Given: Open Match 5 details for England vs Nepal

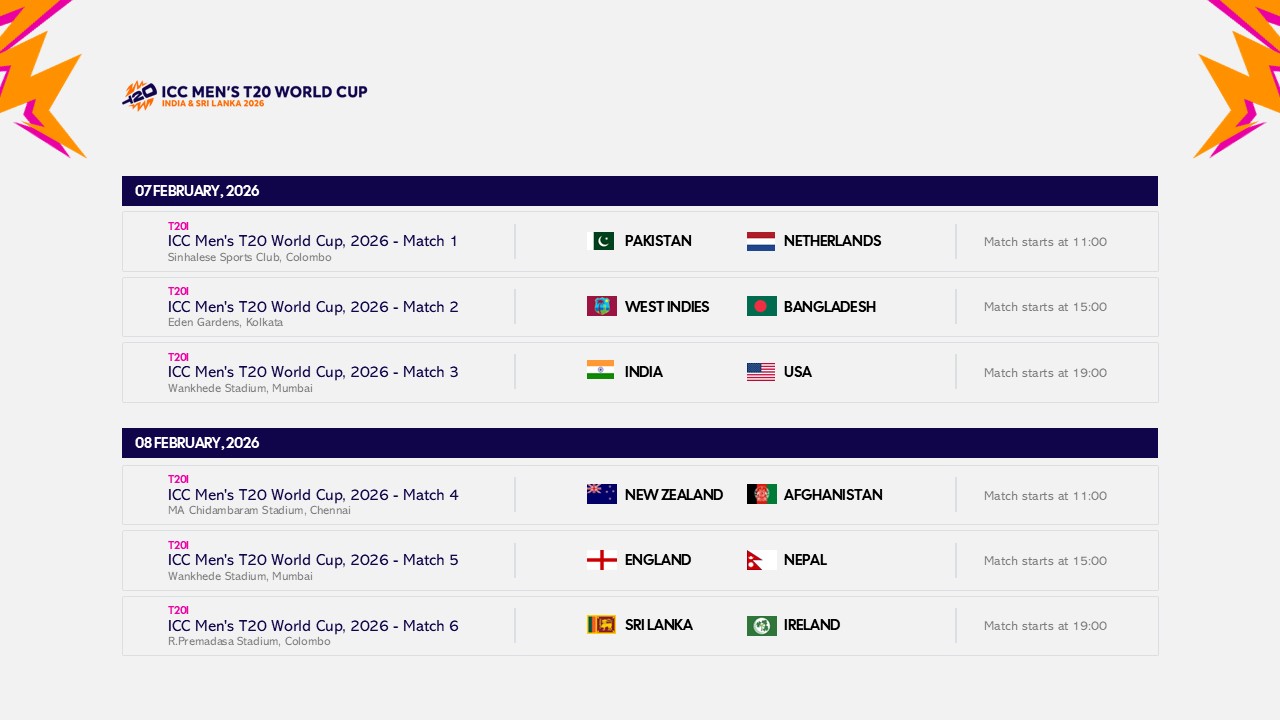Looking at the screenshot, I should click(311, 560).
